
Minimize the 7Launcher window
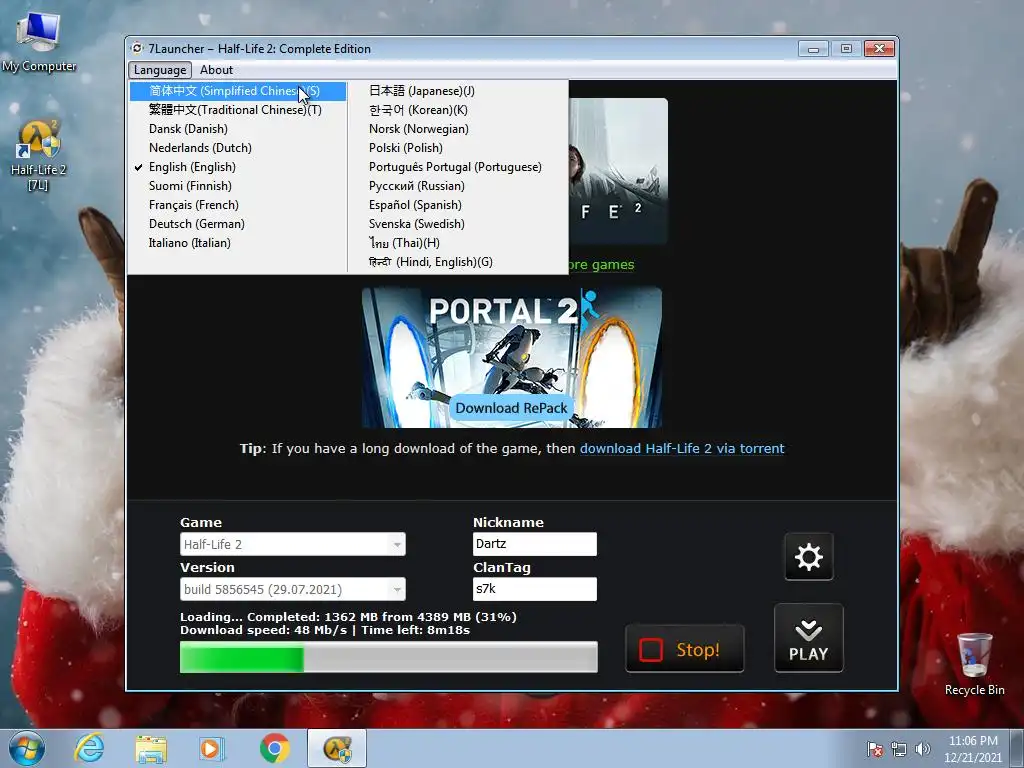[813, 49]
